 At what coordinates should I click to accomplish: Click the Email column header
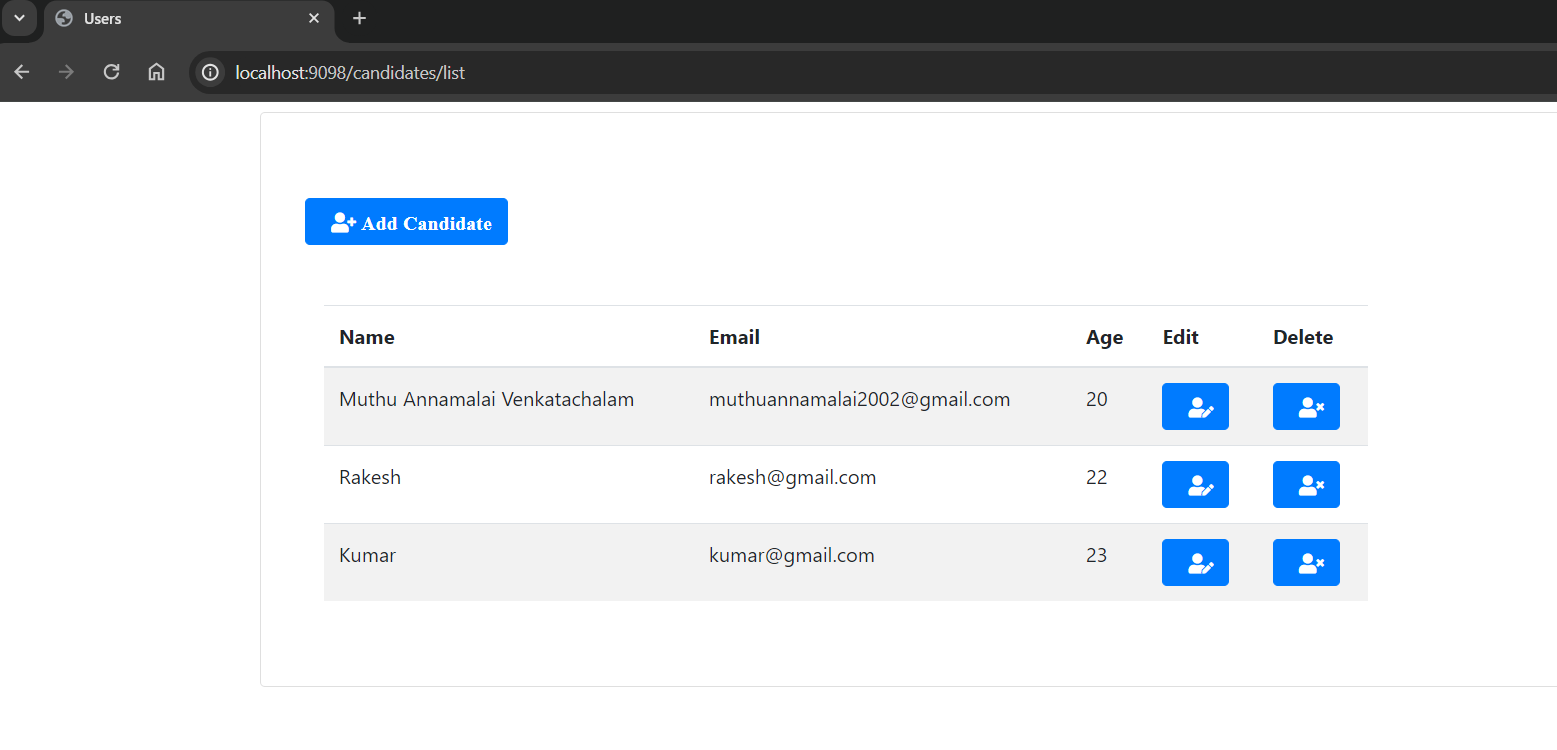coord(734,337)
